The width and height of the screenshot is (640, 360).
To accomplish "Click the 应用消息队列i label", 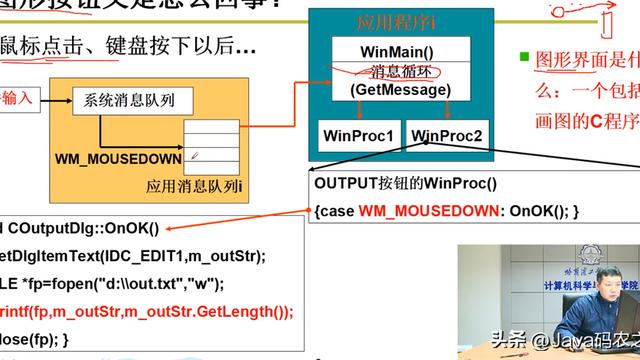I will coord(194,187).
